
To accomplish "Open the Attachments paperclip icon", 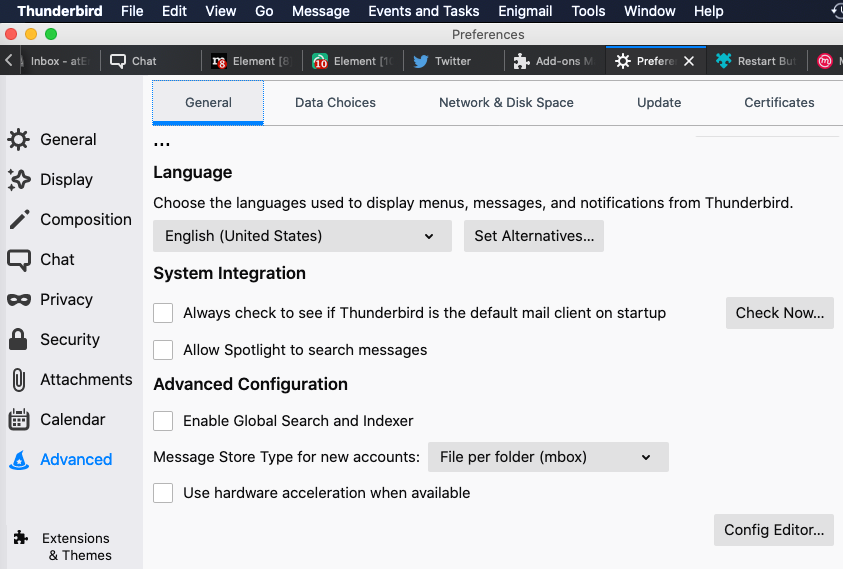I will coord(19,380).
